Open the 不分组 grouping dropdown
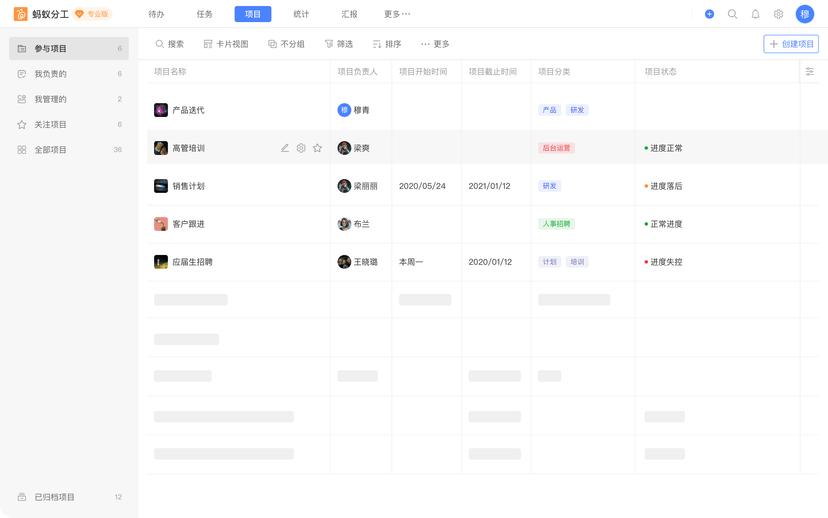 click(x=286, y=44)
